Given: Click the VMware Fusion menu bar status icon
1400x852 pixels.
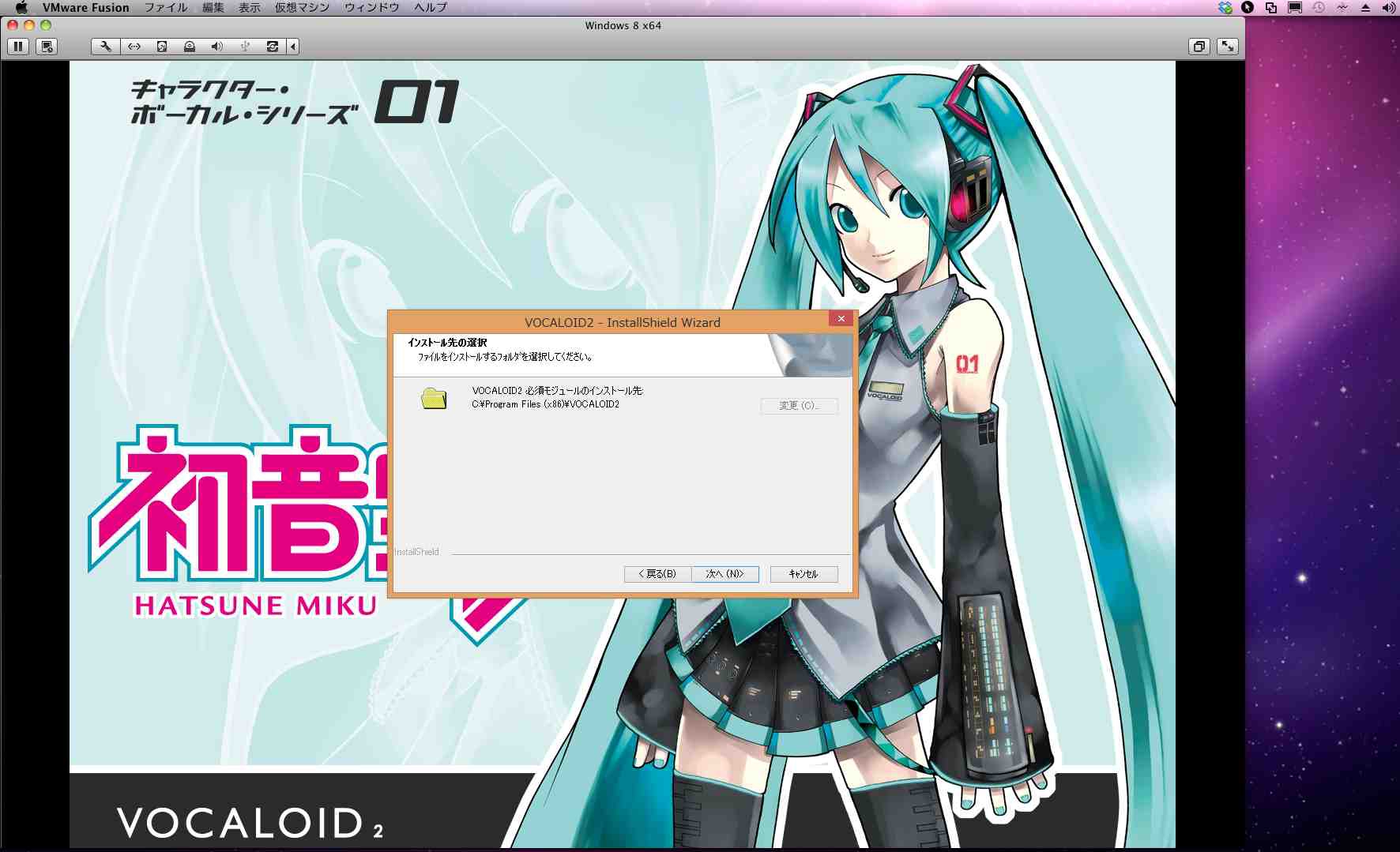Looking at the screenshot, I should tap(1271, 7).
